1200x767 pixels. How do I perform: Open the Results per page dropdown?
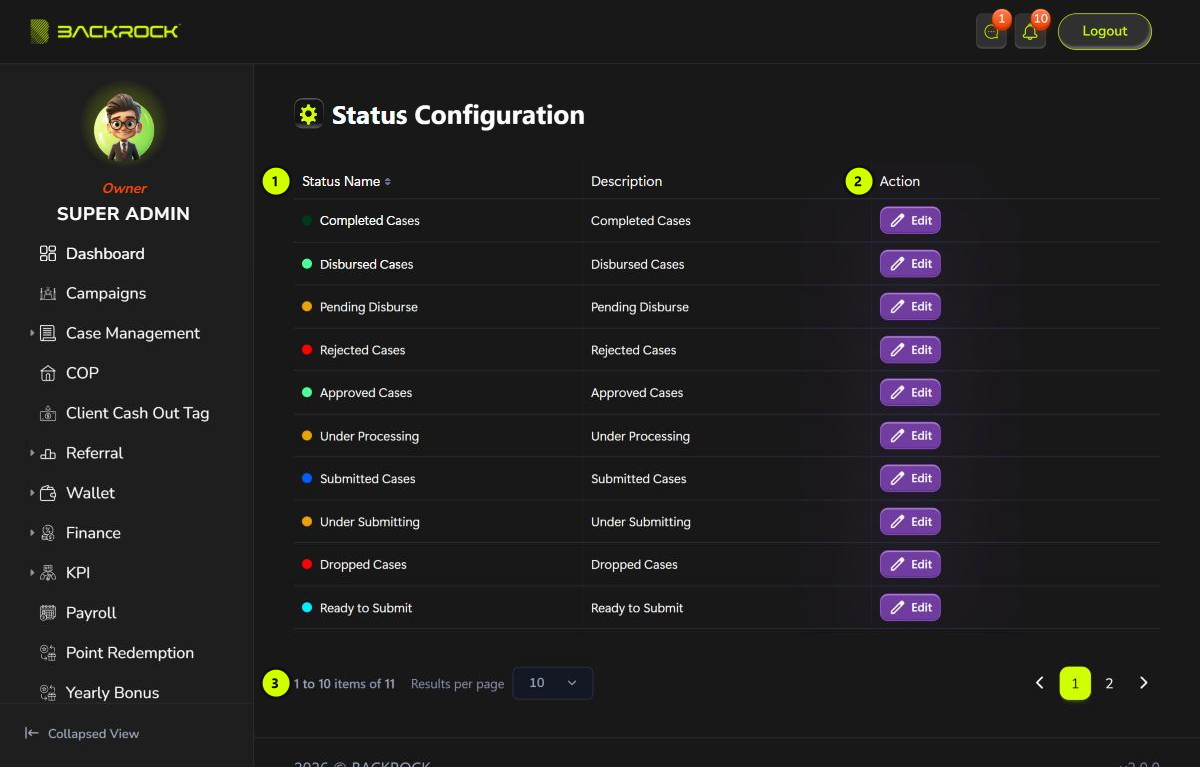click(553, 683)
